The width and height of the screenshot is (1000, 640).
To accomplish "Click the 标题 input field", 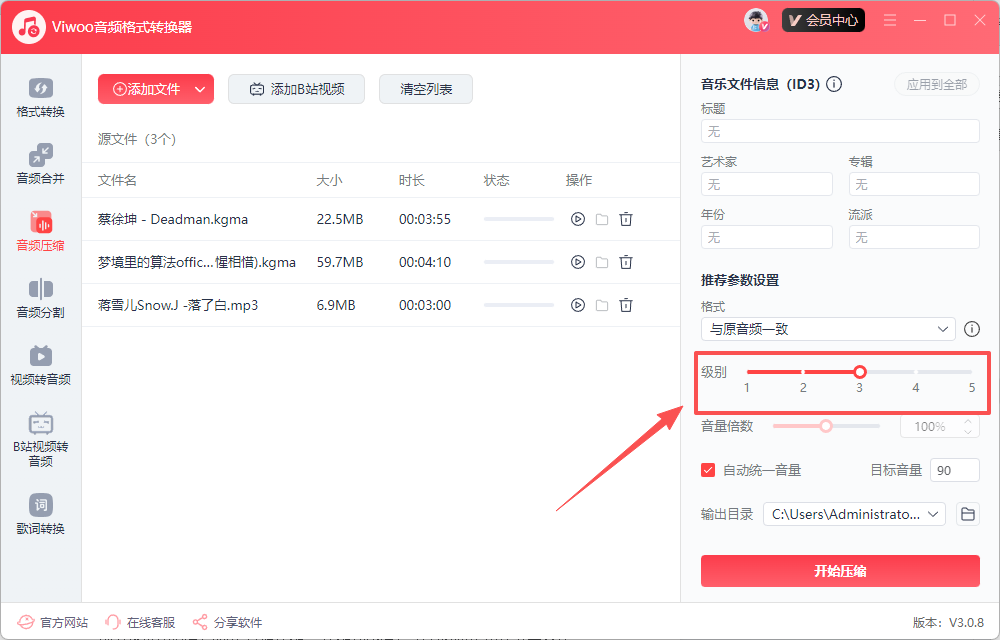I will coord(840,131).
